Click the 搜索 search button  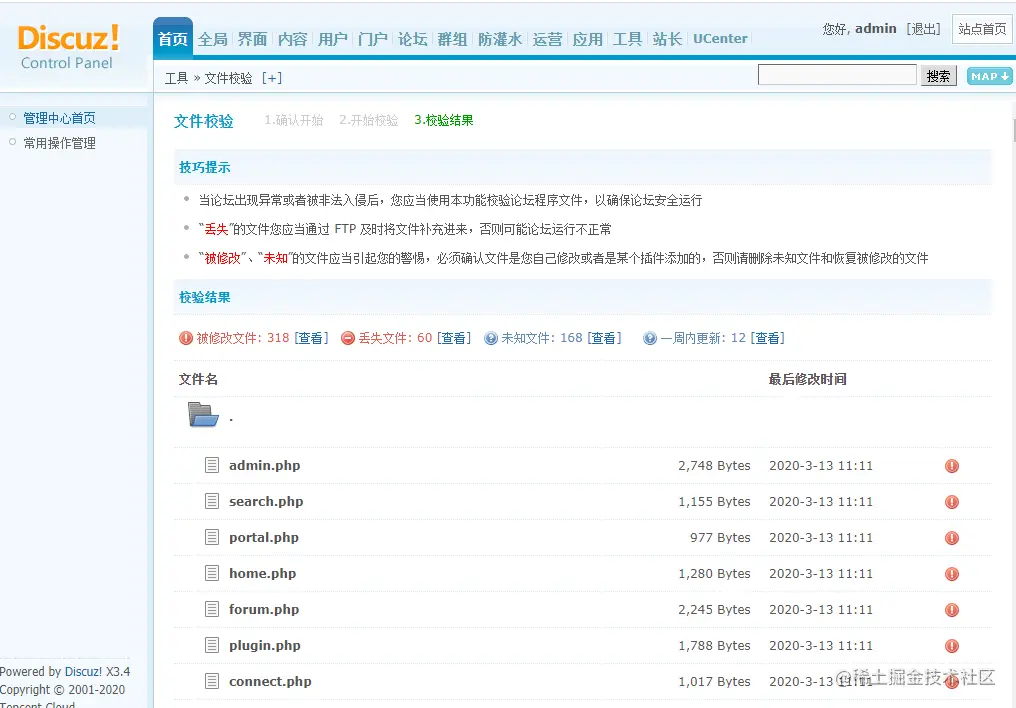pyautogui.click(x=938, y=76)
